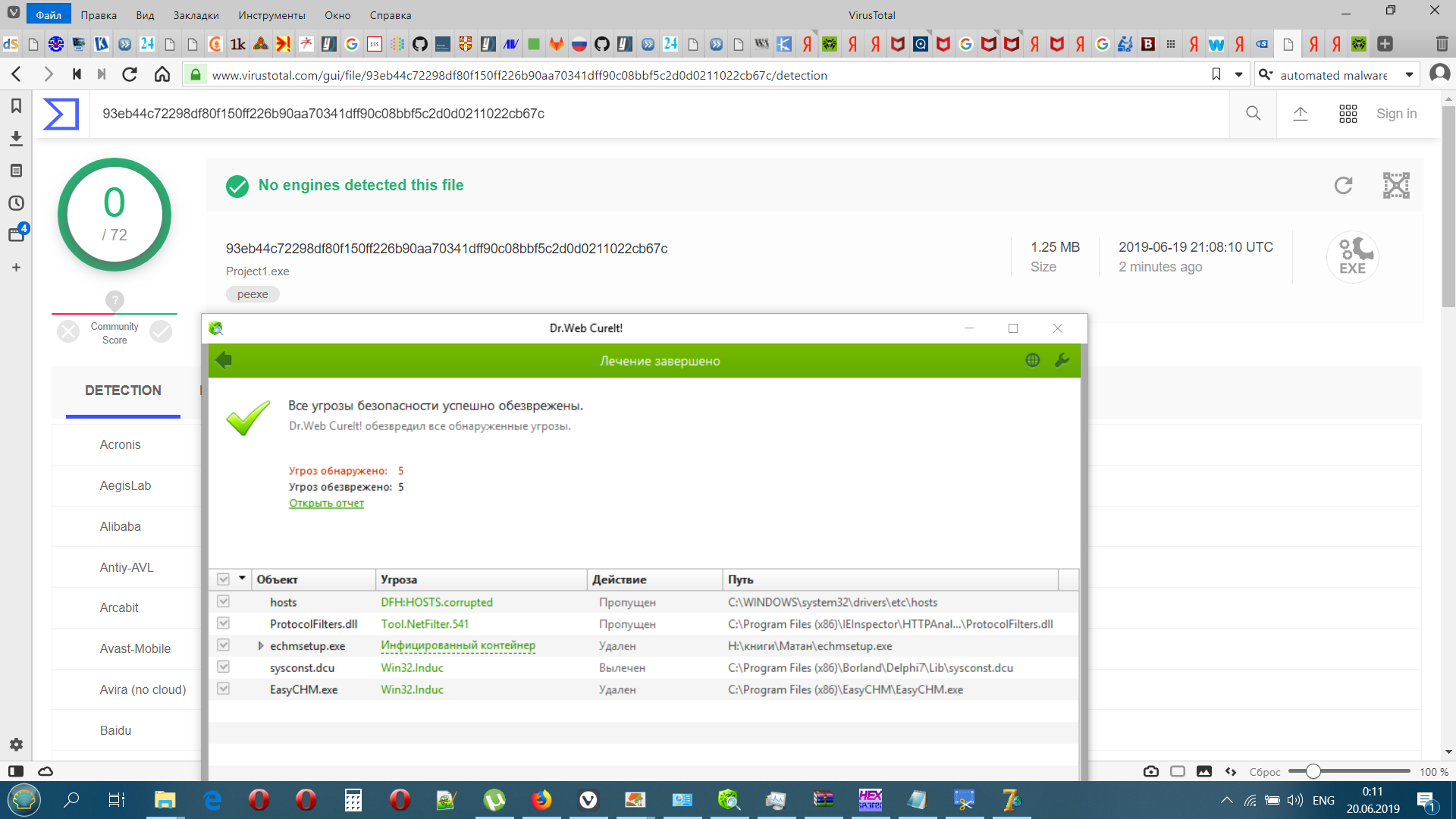Open search engine dropdown arrow
The height and width of the screenshot is (819, 1456).
(x=1409, y=74)
